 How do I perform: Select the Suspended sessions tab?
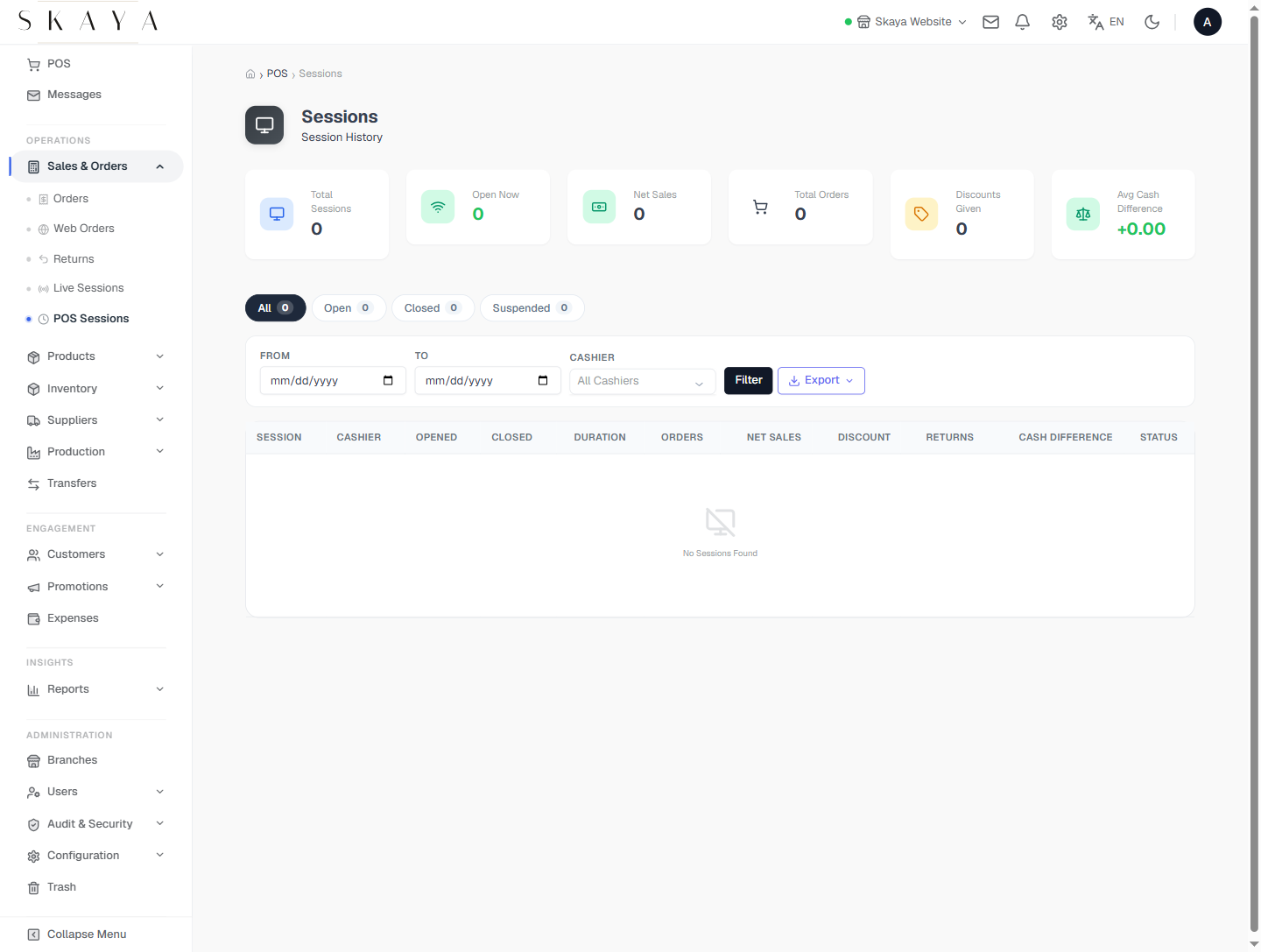[532, 308]
